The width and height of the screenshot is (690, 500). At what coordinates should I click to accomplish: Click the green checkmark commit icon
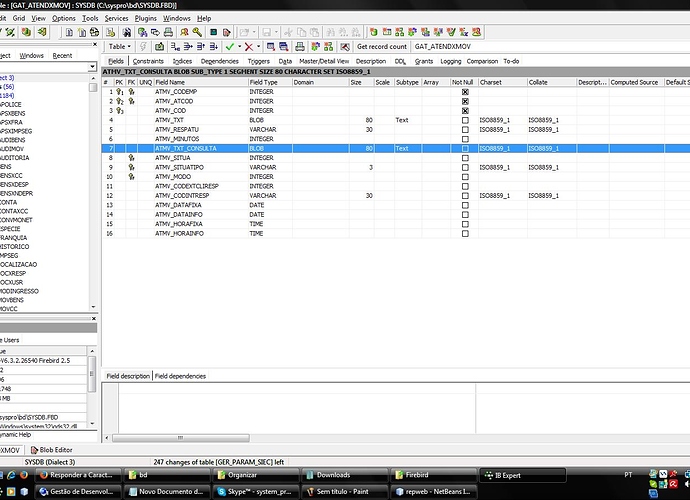pos(230,46)
